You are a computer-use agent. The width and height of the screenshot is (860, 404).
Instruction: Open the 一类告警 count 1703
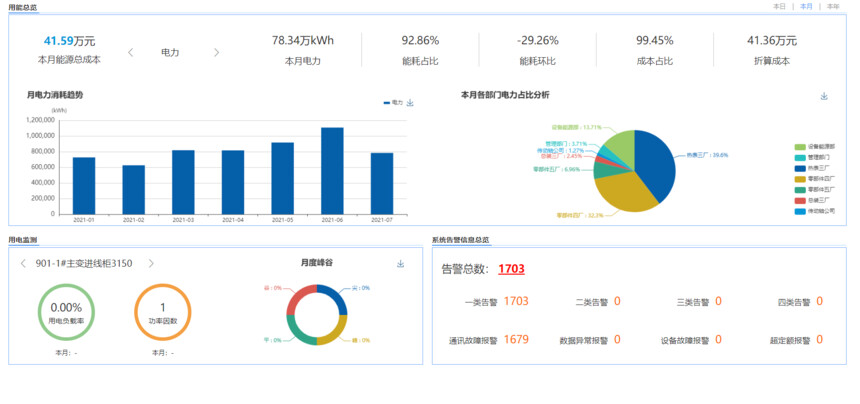tap(516, 301)
